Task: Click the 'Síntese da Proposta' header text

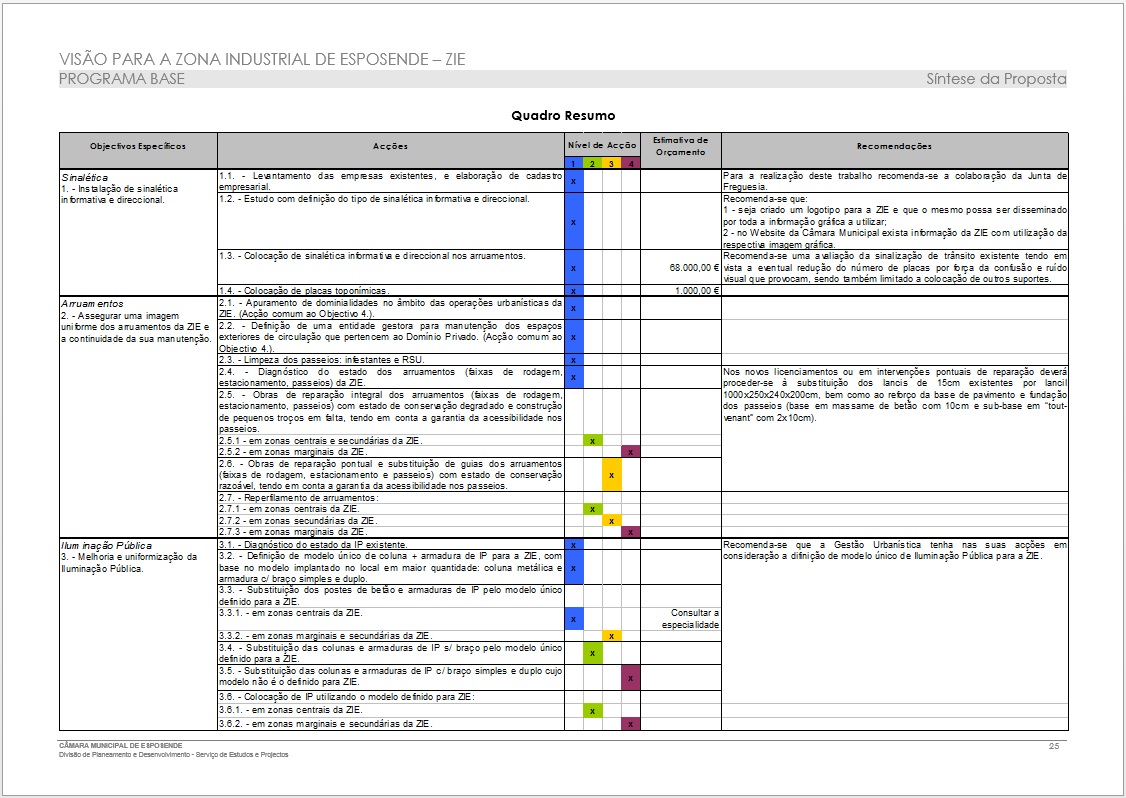Action: point(995,79)
